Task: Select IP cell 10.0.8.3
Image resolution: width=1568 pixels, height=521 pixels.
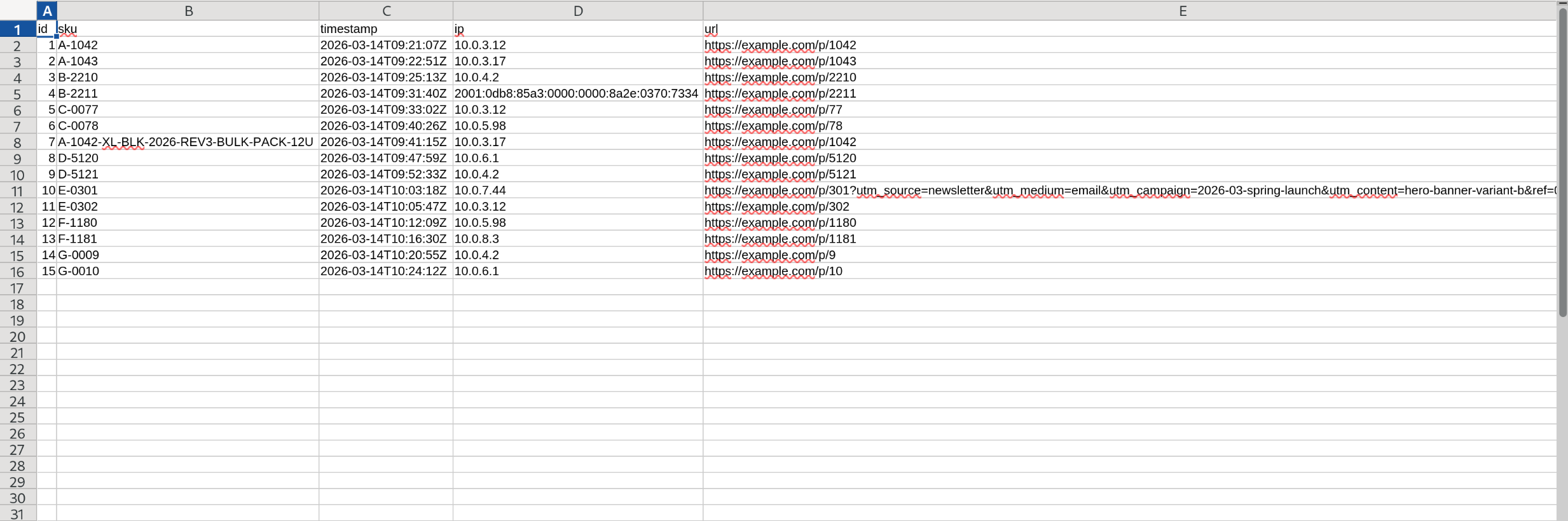Action: coord(578,239)
